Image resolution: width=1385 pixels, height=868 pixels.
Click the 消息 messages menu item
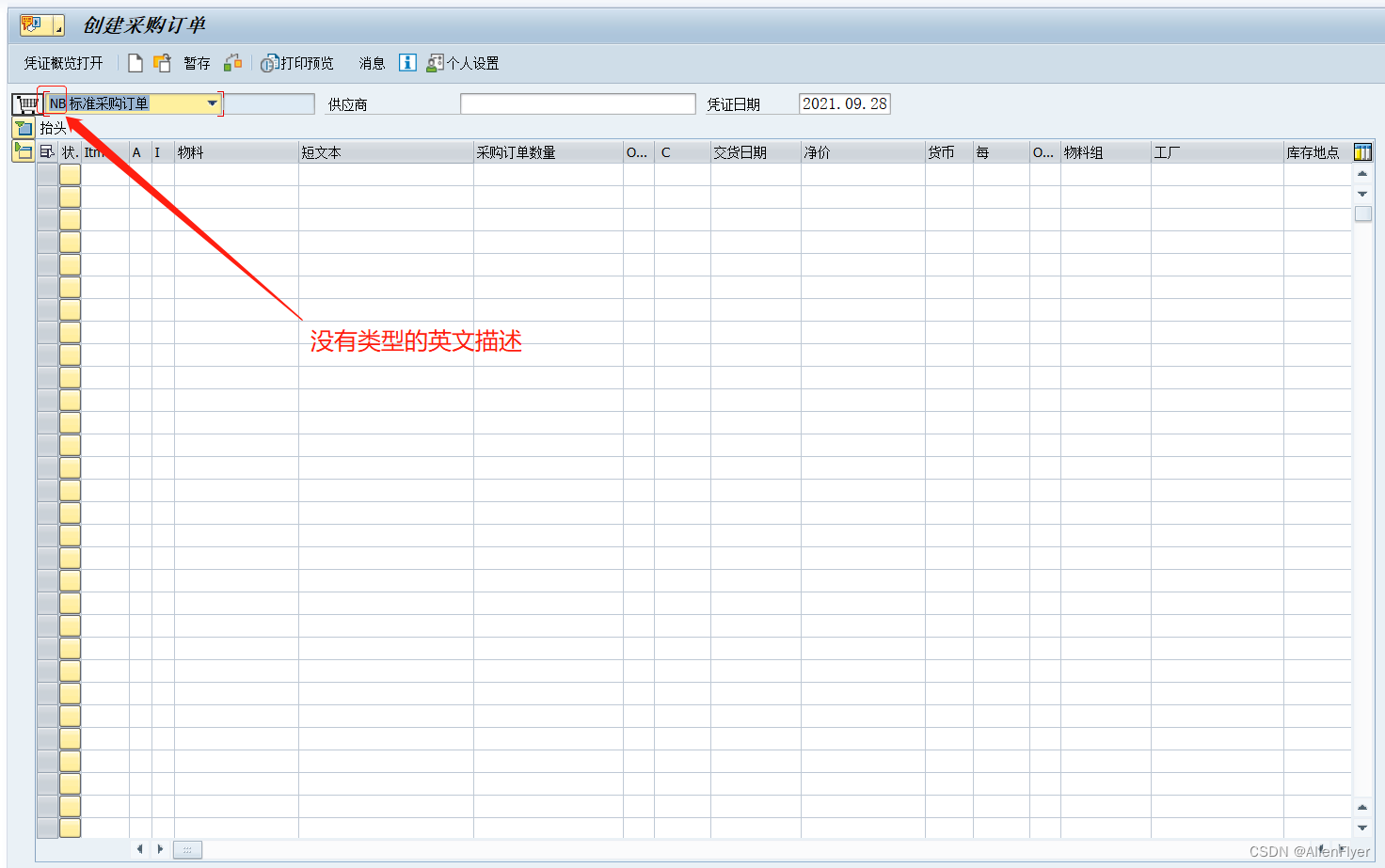(371, 62)
